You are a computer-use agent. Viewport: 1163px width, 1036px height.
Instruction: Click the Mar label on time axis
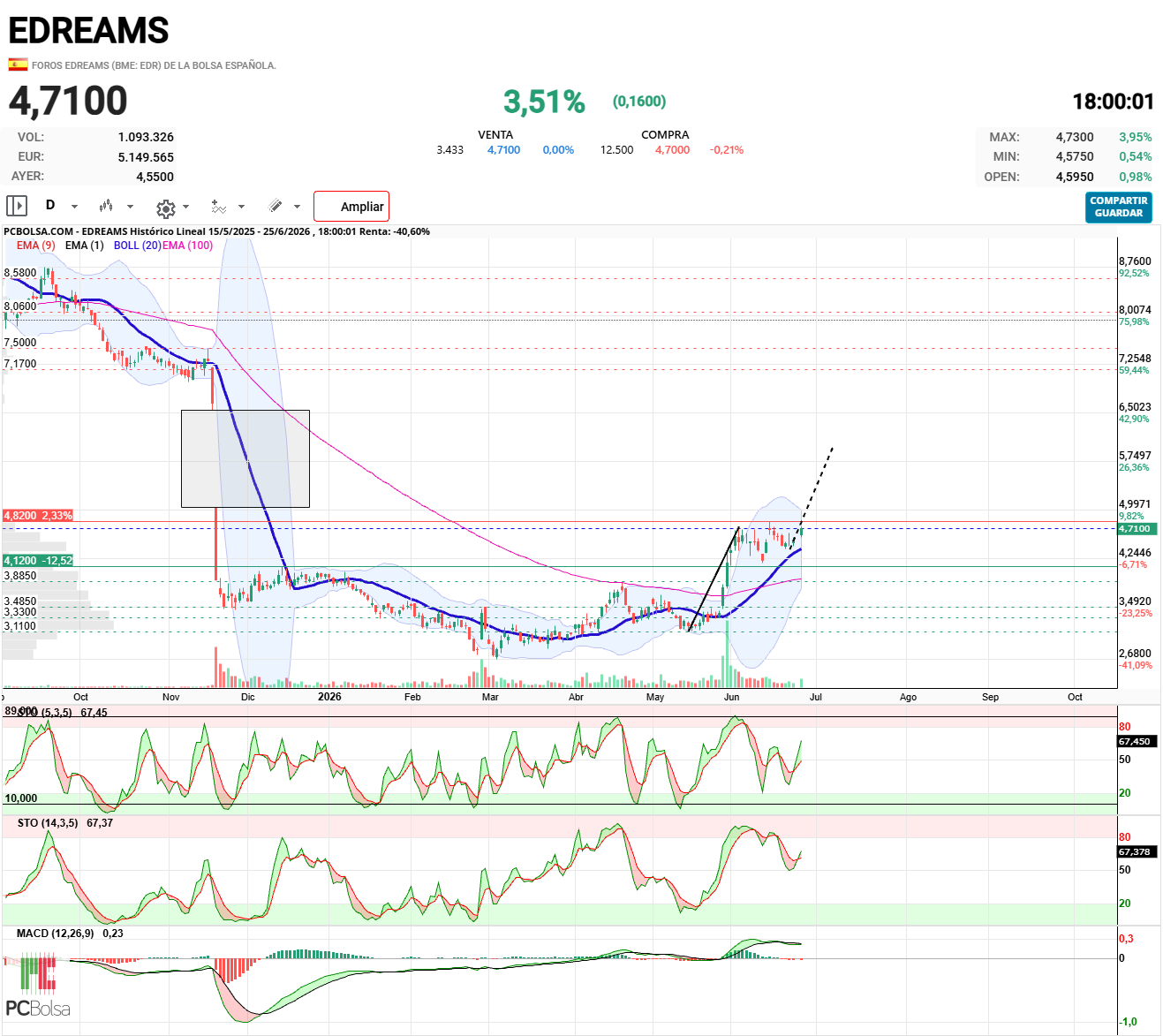tap(490, 697)
